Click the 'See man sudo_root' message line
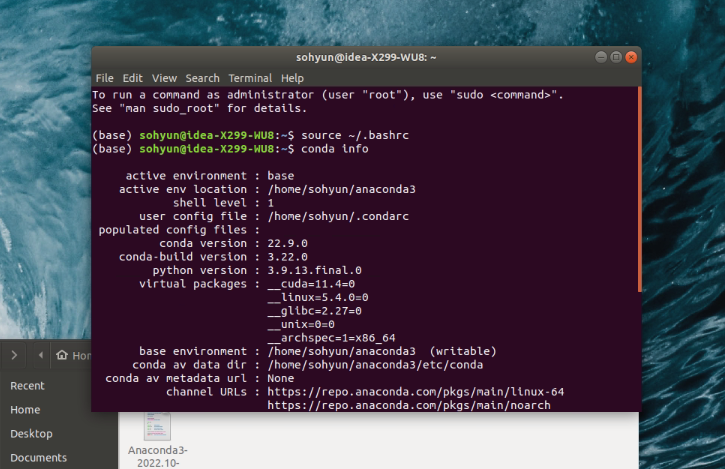Screen dimensions: 725x469 (x=199, y=109)
